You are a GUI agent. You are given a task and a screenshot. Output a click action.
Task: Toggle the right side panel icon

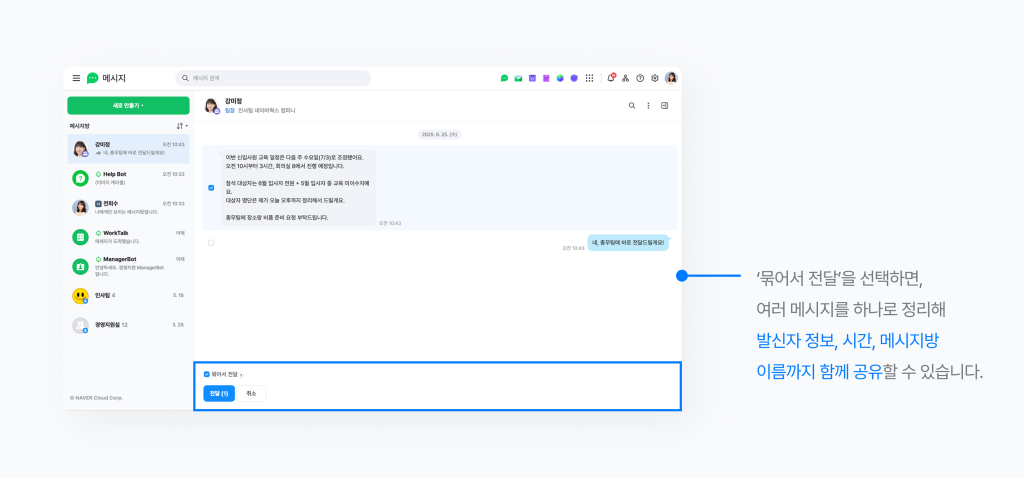(x=665, y=105)
